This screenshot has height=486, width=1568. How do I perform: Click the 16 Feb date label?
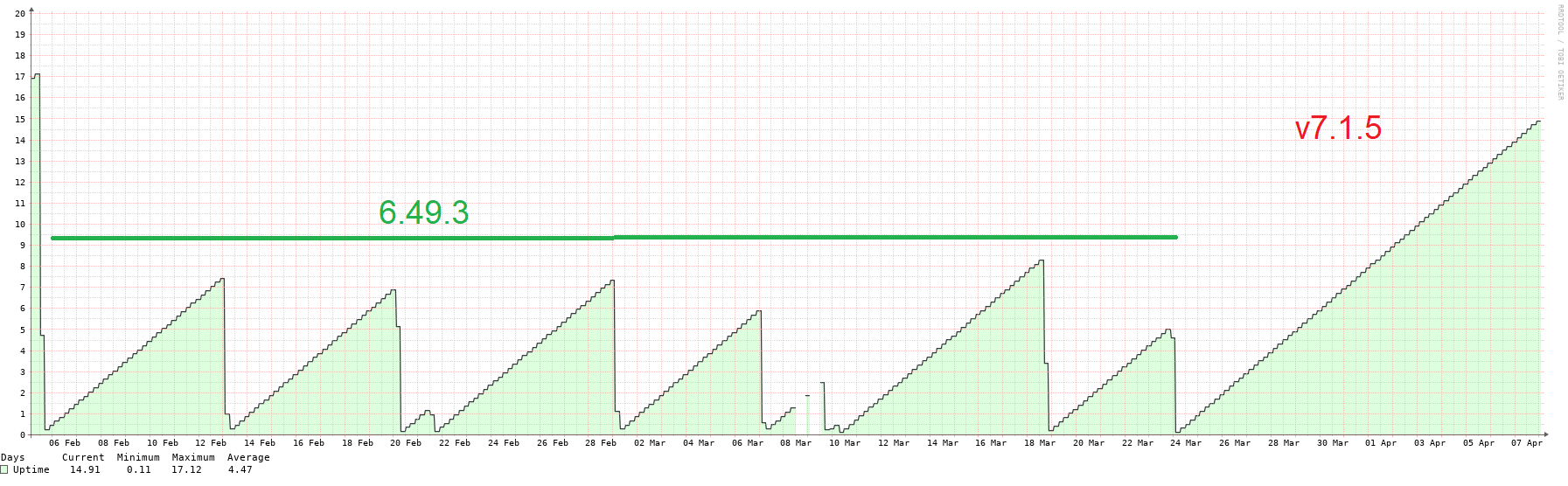309,443
